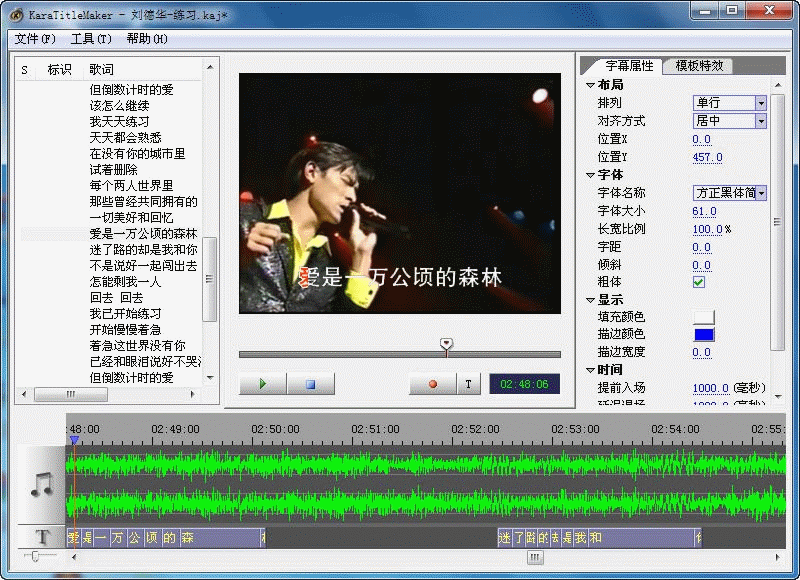Open the 排列 dropdown showing 单行

tap(730, 103)
